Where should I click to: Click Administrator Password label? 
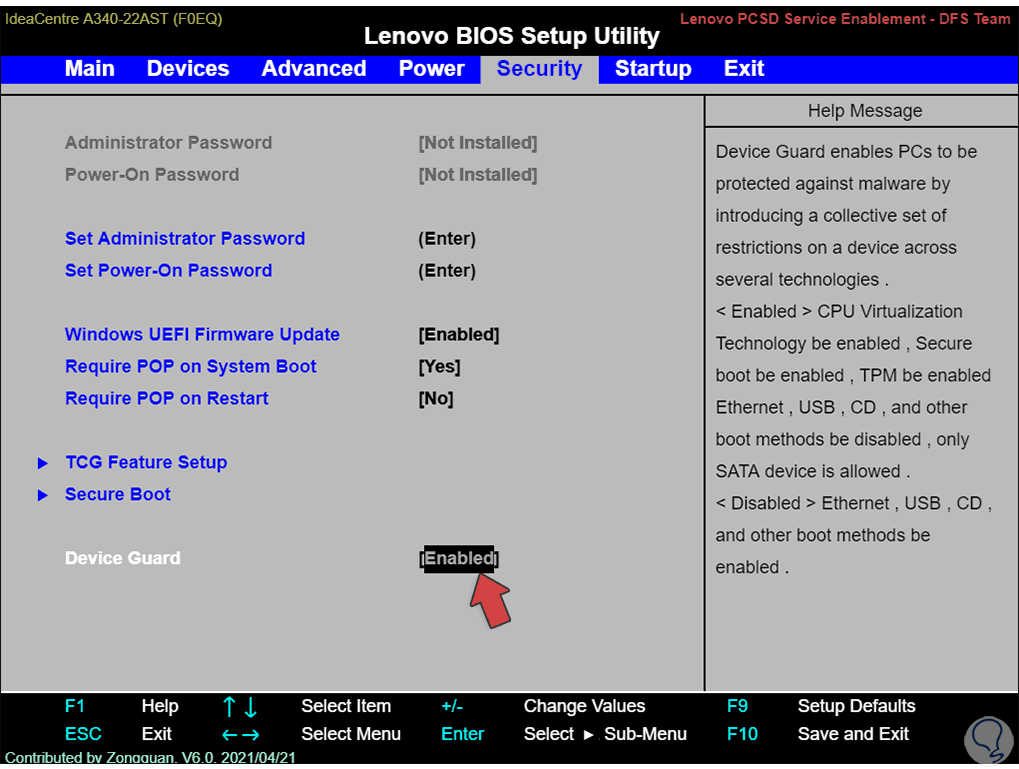point(168,142)
